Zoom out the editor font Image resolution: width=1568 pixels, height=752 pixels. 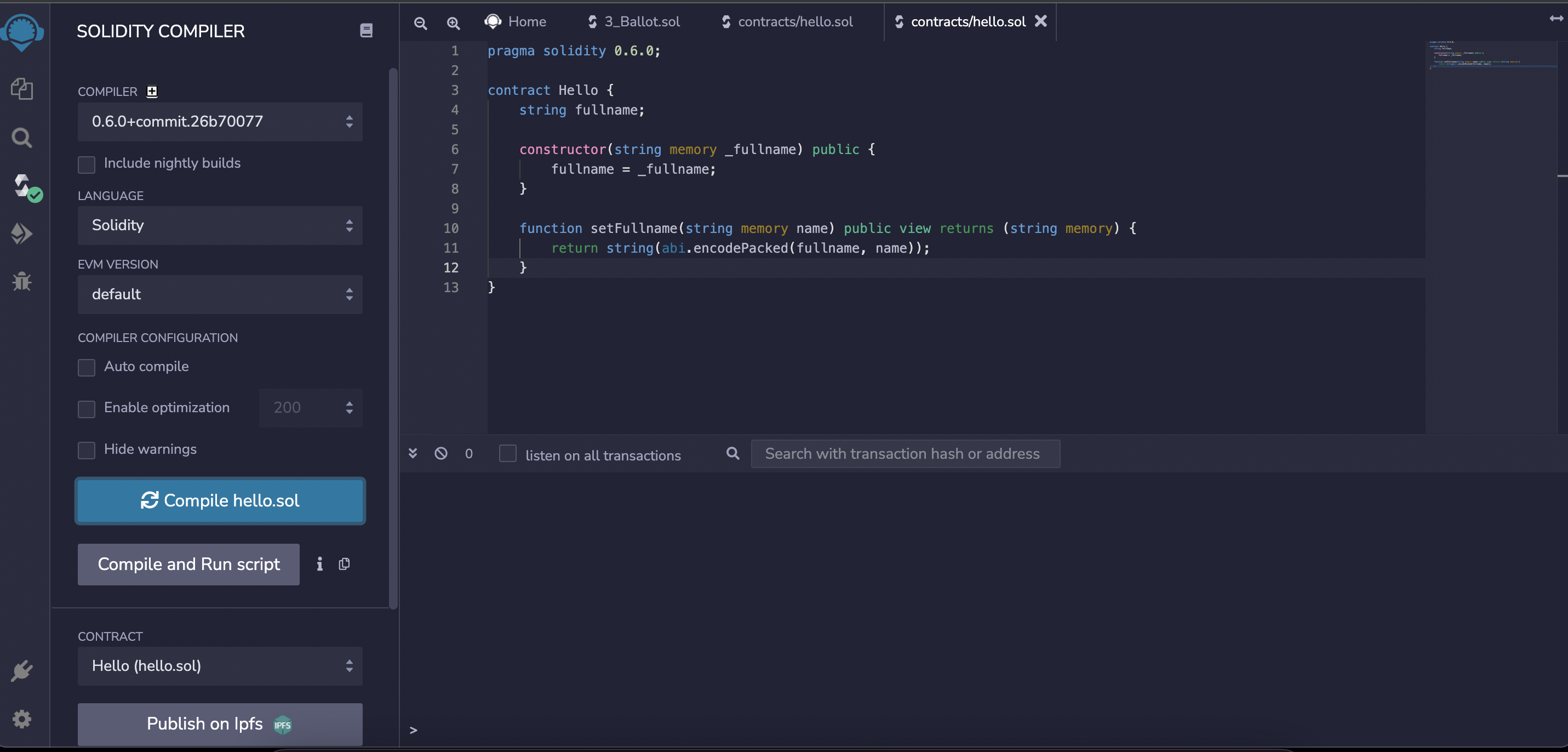pos(420,23)
